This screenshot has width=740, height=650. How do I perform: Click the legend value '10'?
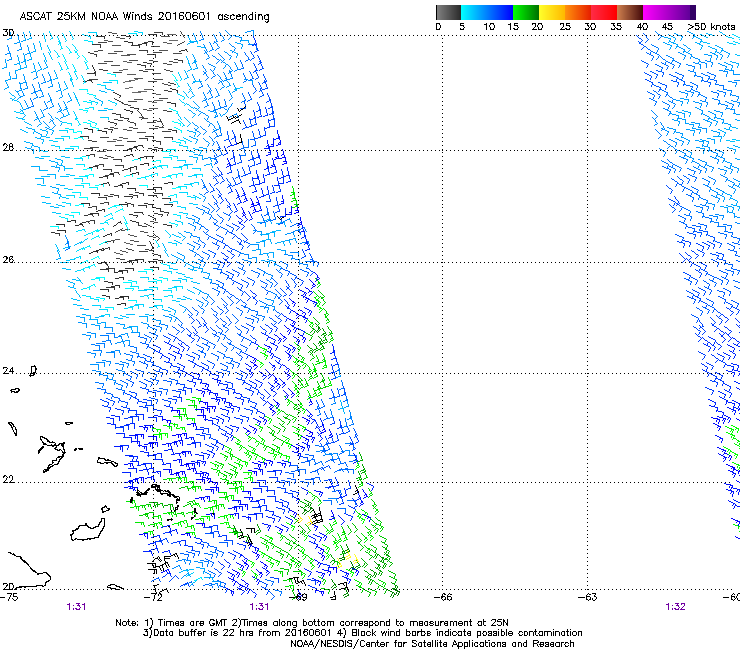[489, 27]
